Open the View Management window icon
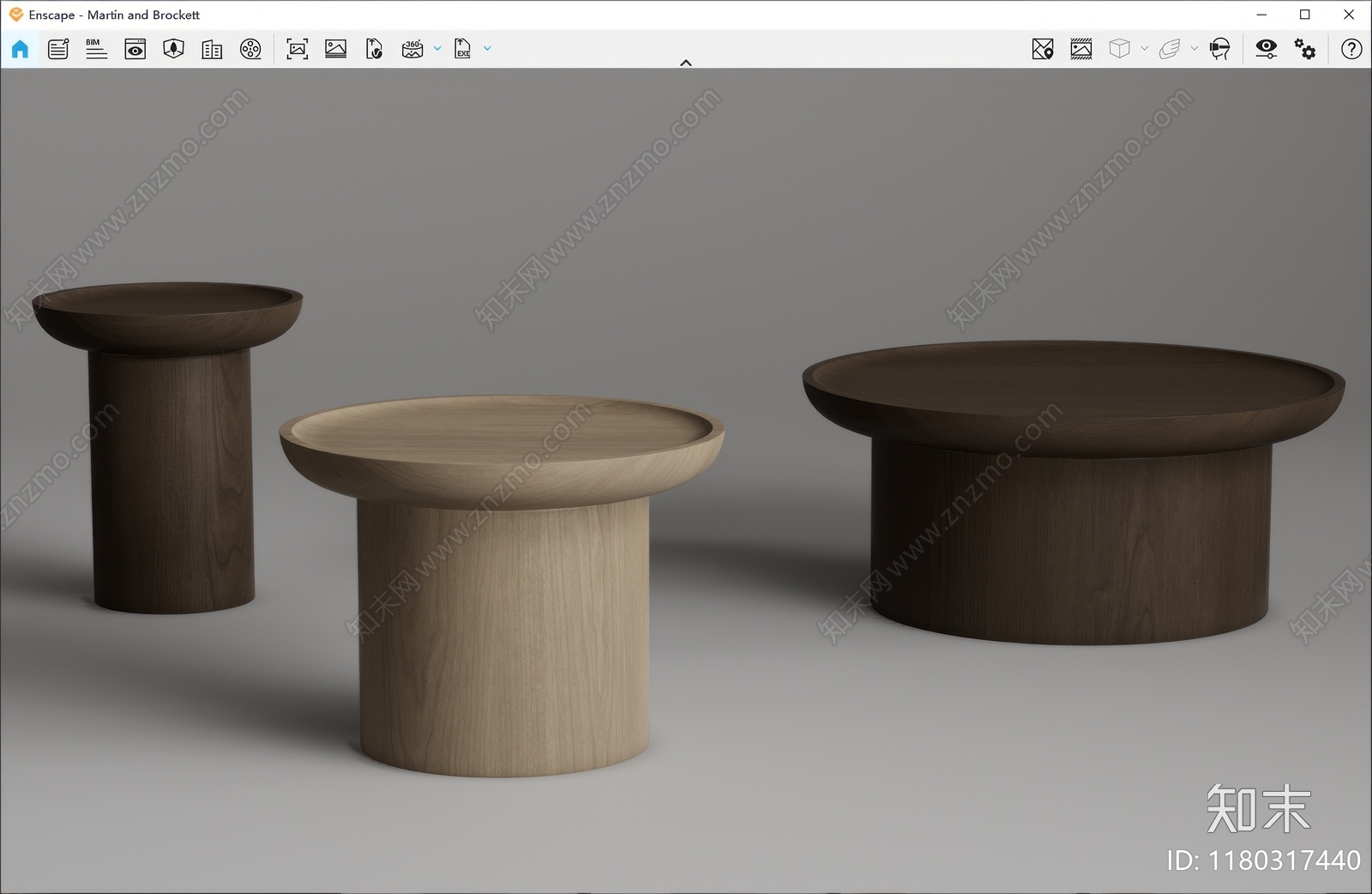 coord(135,49)
